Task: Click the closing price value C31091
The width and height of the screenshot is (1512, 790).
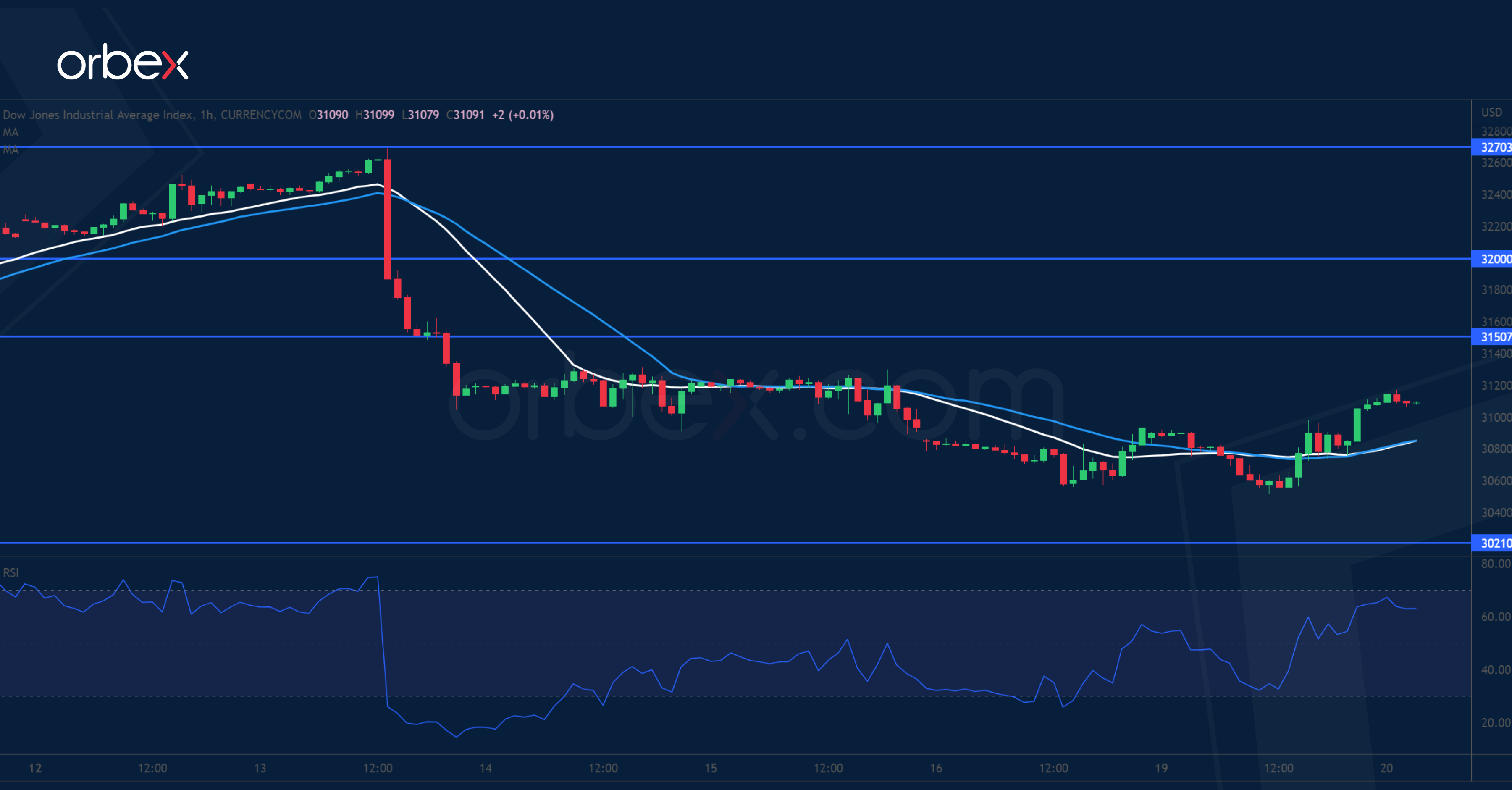Action: click(465, 115)
